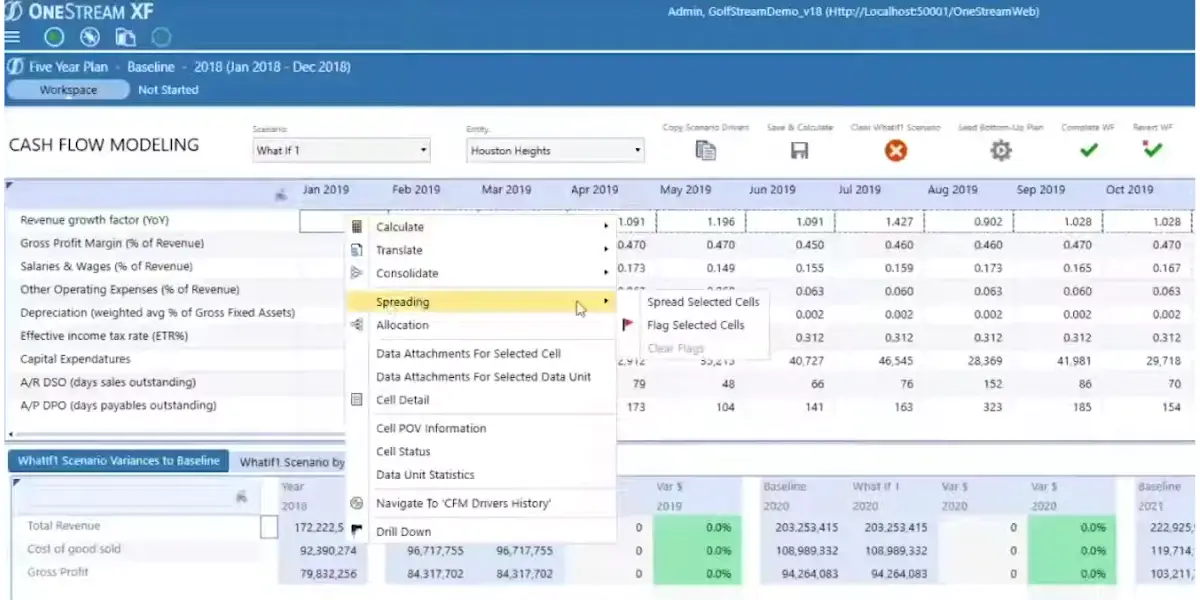Click the triangle at top-left corner of driver grid
Screen dimensions: 1200x600
coord(10,185)
